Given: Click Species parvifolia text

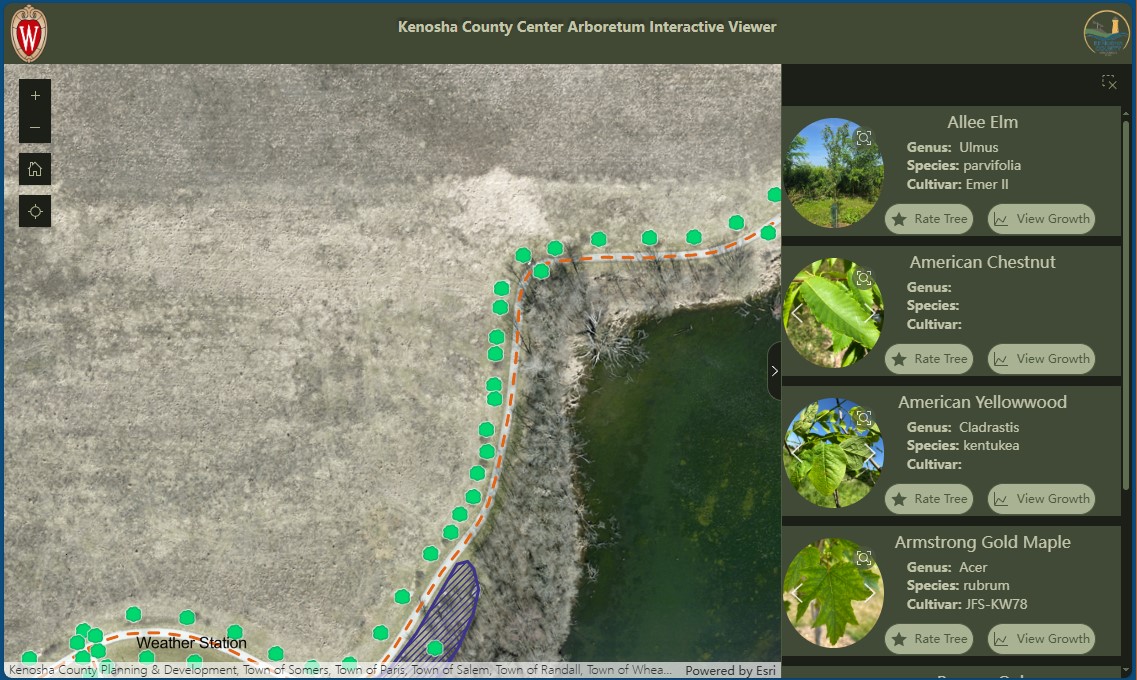Looking at the screenshot, I should tap(964, 165).
